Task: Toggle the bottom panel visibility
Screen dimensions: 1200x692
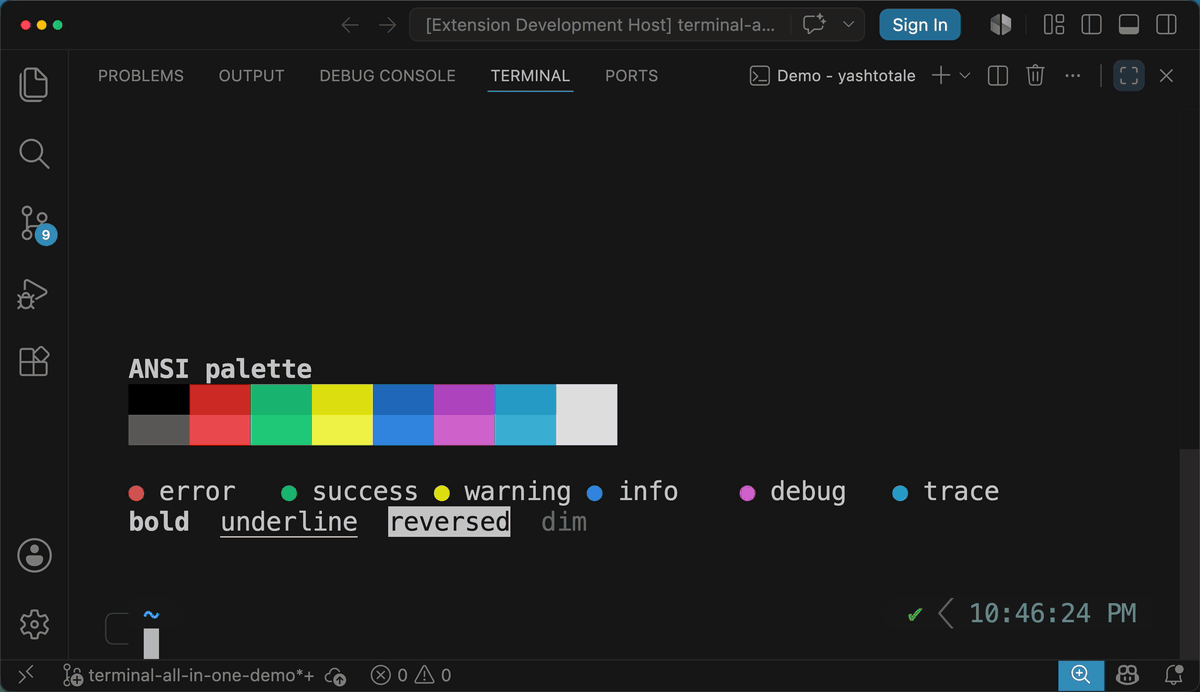Action: click(1129, 25)
